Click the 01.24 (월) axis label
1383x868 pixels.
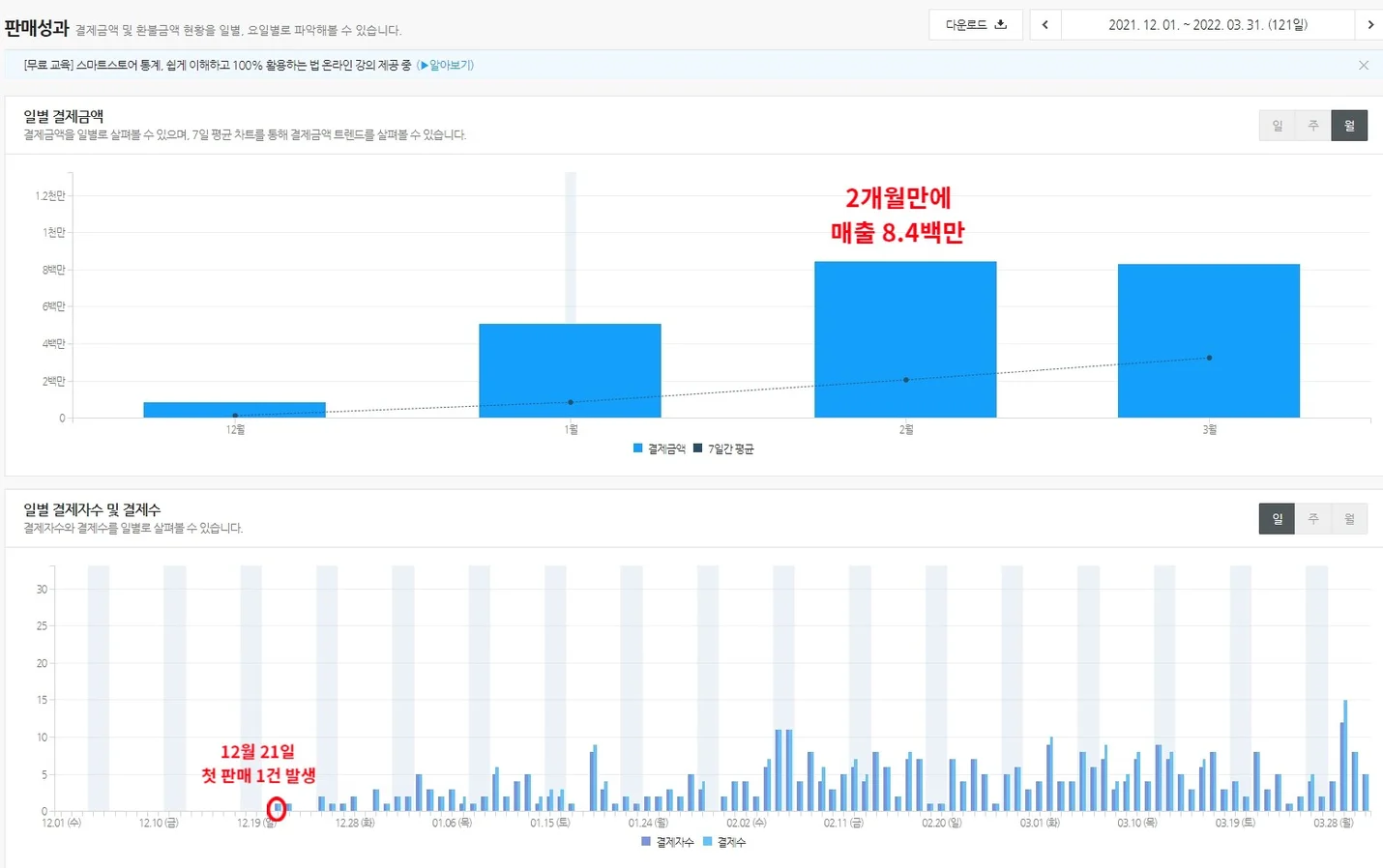[648, 823]
